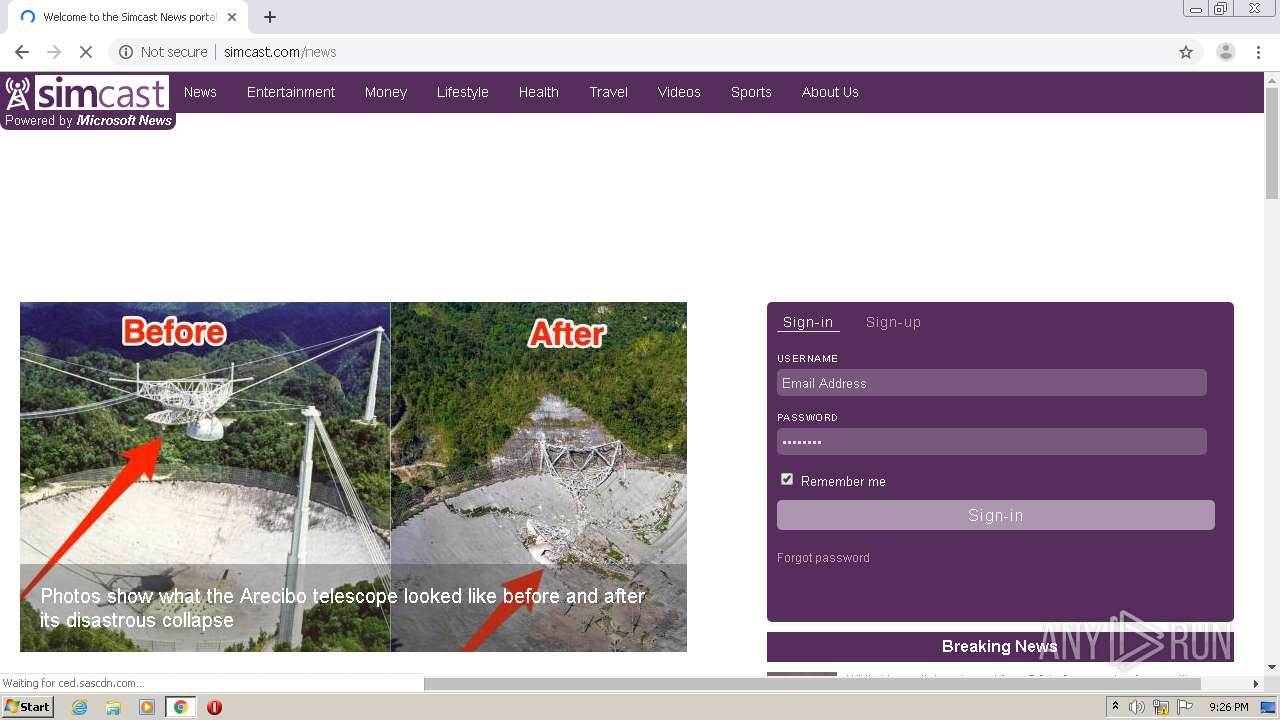Click the Breaking News header

pyautogui.click(x=1000, y=646)
